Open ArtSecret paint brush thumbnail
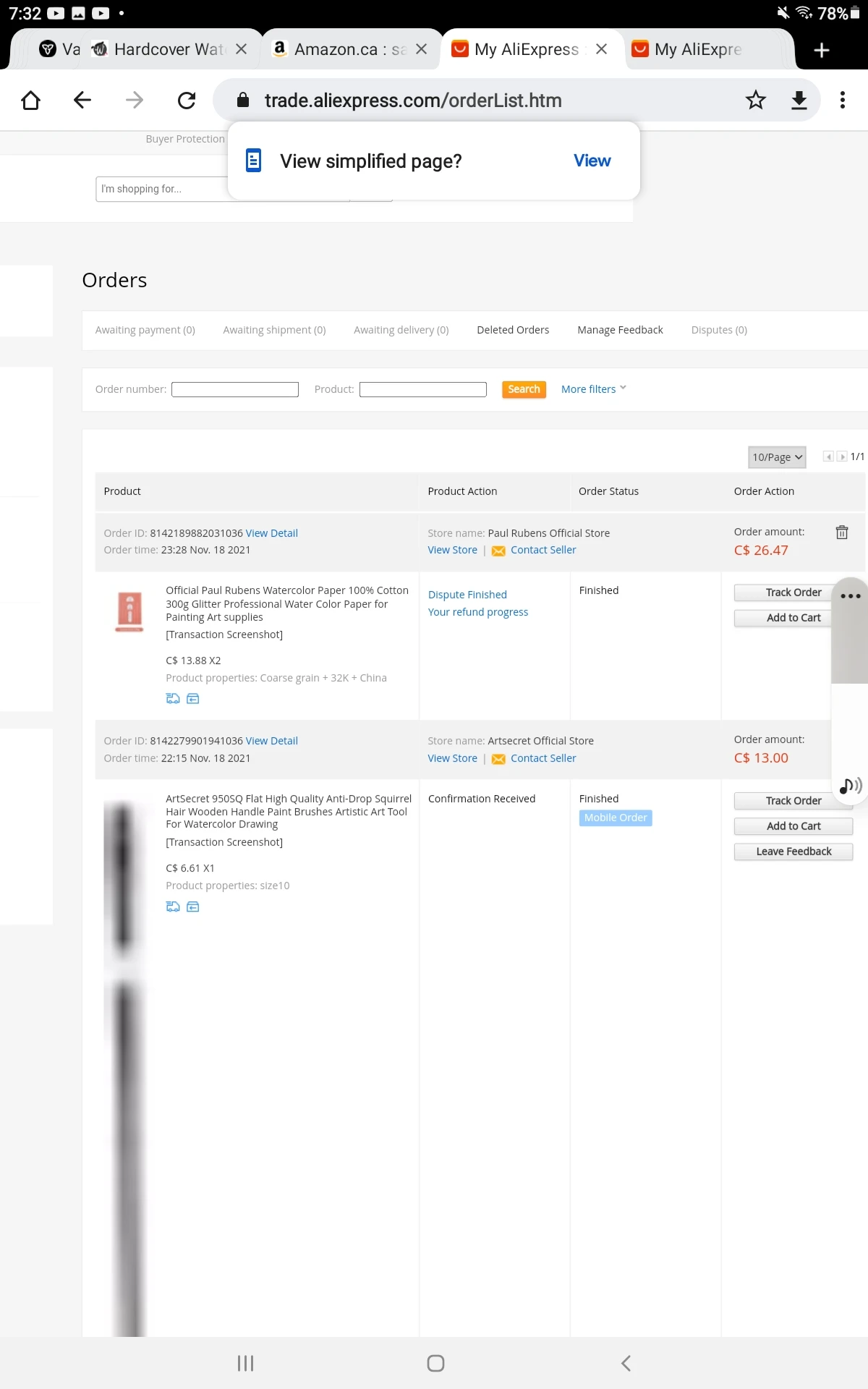This screenshot has height=1389, width=868. (x=124, y=1067)
